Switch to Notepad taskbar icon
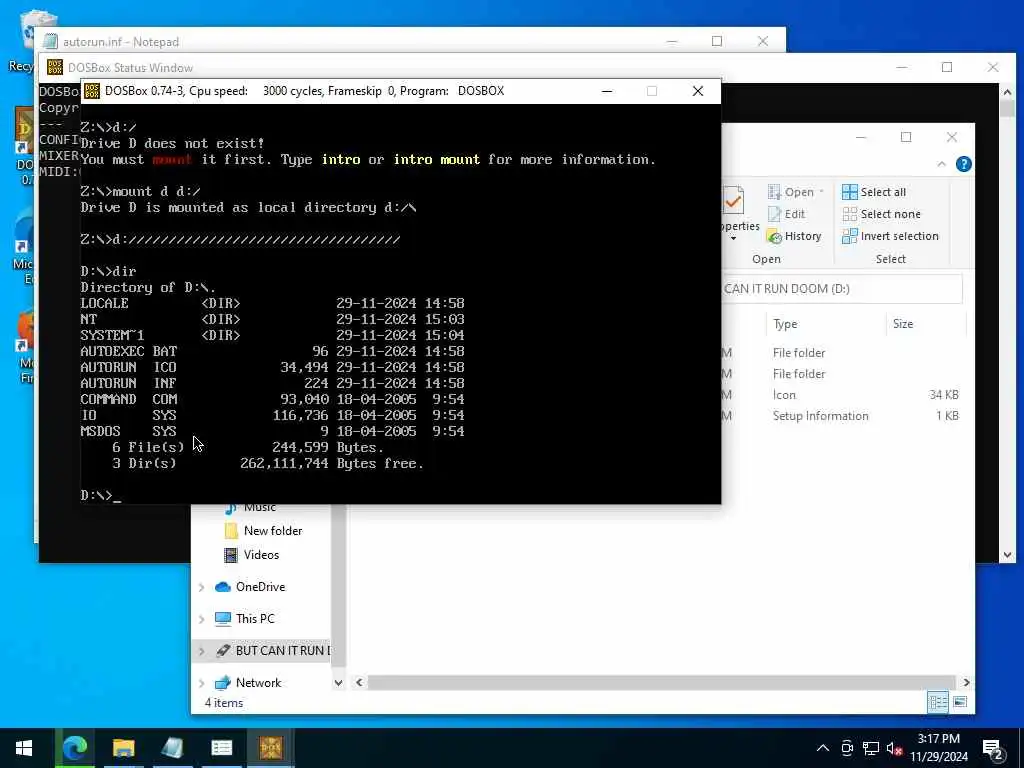 (x=172, y=748)
